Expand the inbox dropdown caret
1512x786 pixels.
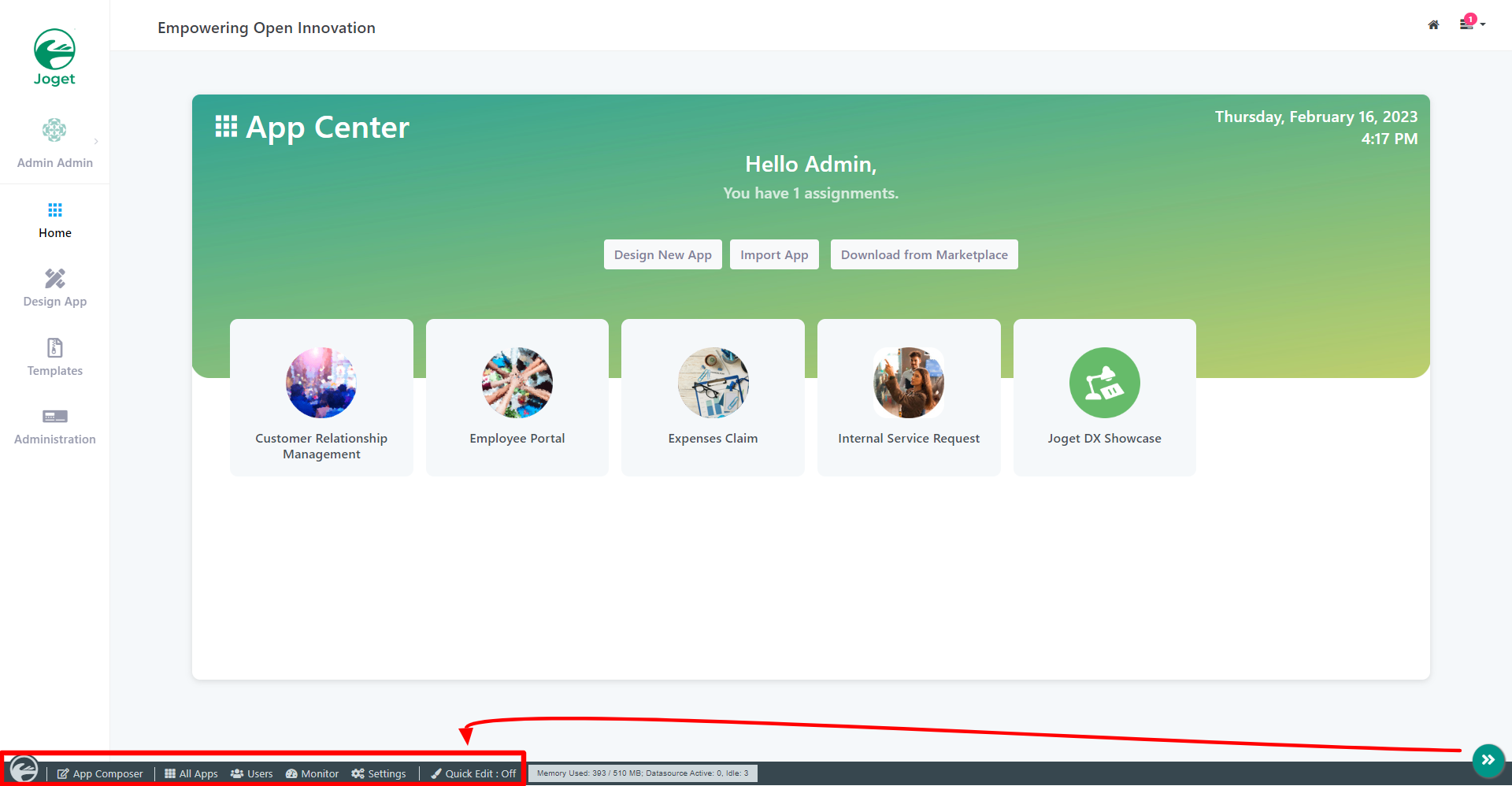[1483, 24]
